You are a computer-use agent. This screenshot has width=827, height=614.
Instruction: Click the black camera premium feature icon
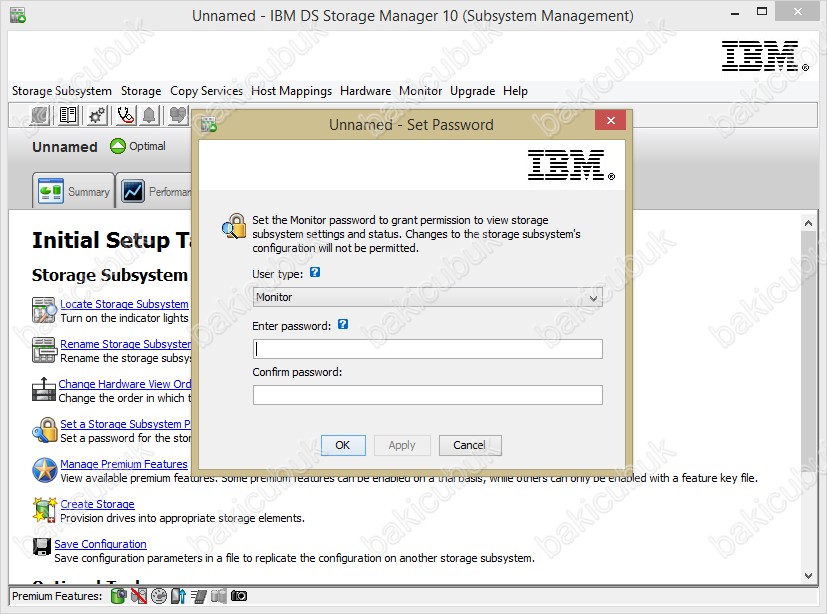pos(238,596)
